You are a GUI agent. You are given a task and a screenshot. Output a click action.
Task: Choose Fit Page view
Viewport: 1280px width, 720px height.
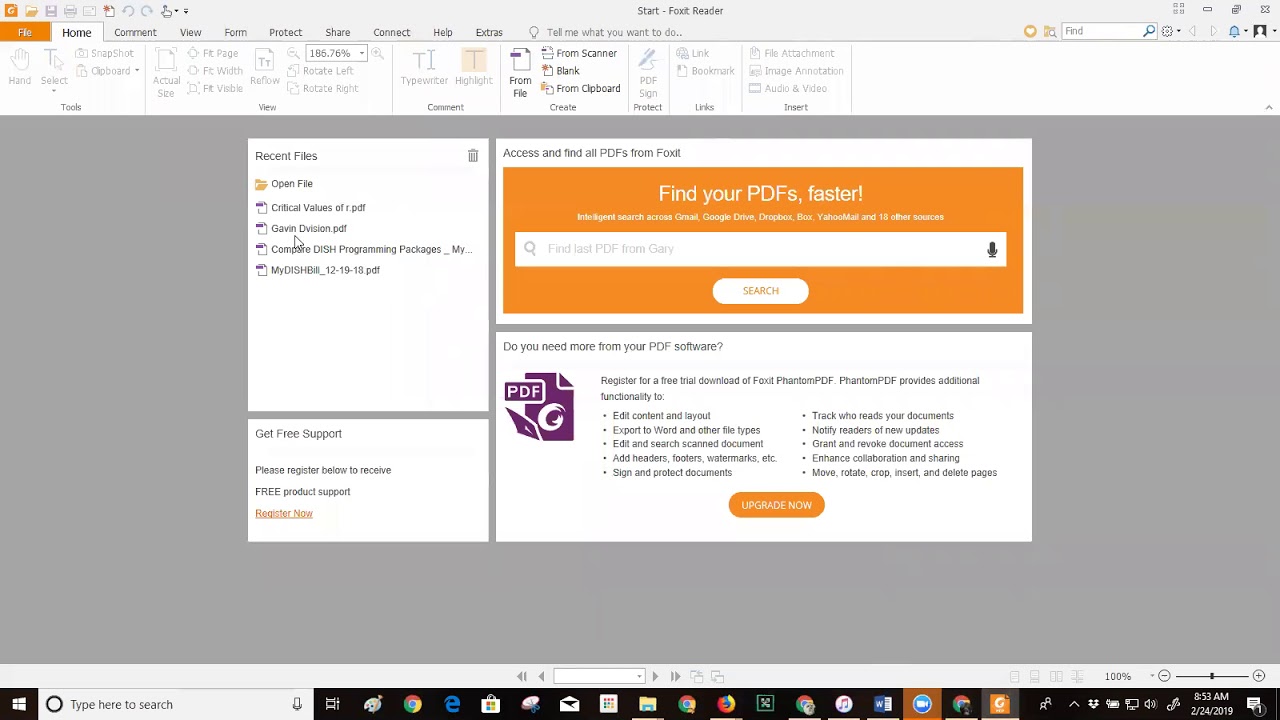coord(213,53)
